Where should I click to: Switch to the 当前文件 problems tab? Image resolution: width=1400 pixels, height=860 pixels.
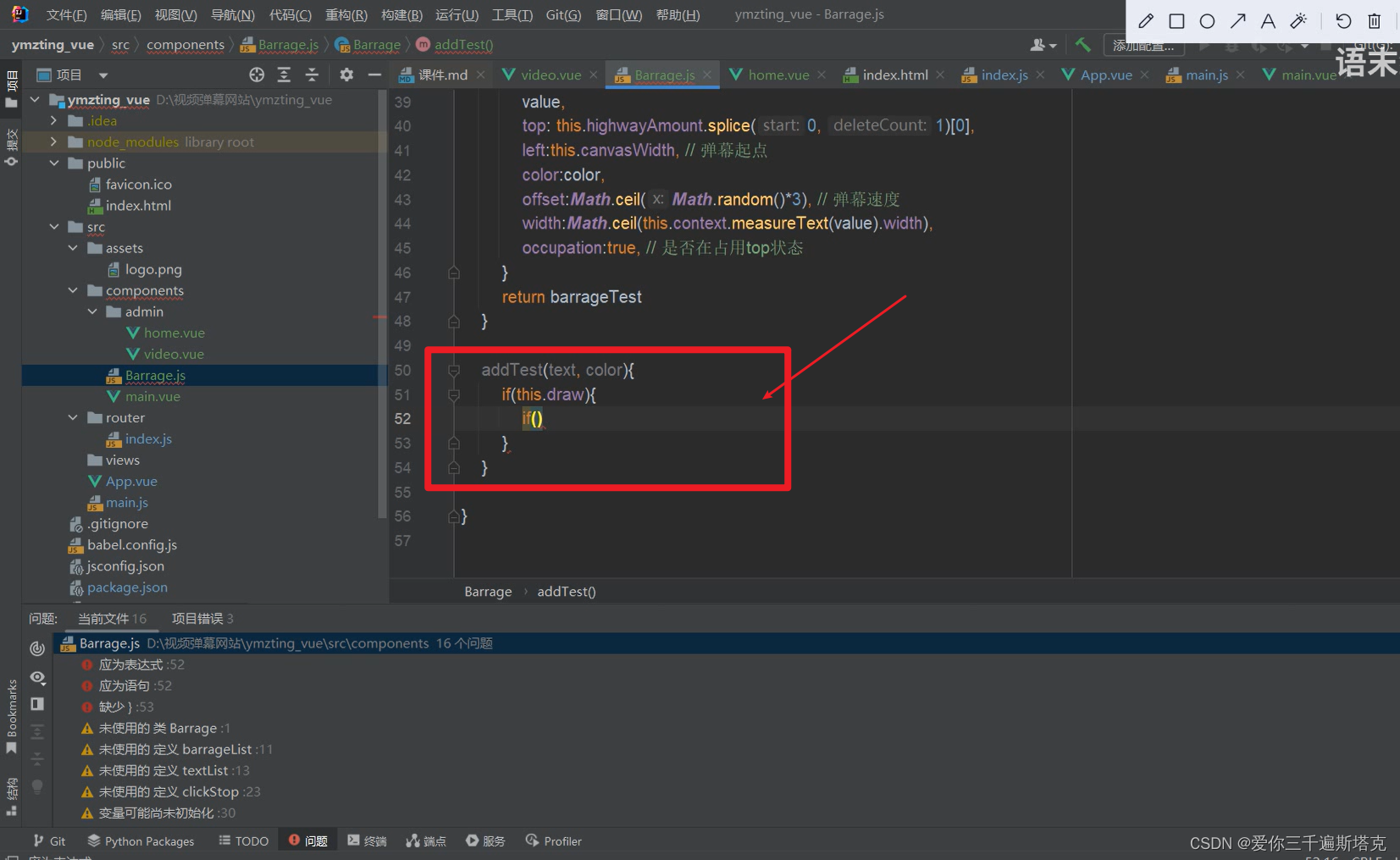[x=112, y=619]
